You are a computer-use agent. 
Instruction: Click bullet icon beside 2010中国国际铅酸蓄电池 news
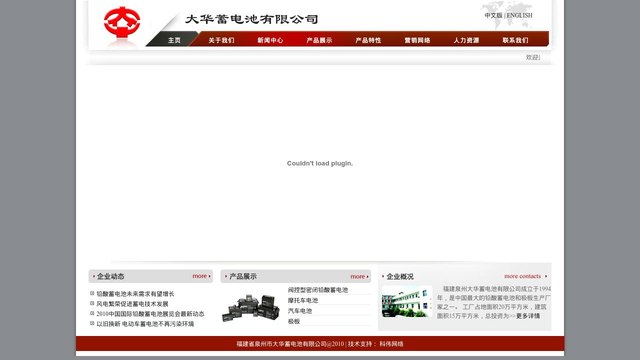click(92, 313)
